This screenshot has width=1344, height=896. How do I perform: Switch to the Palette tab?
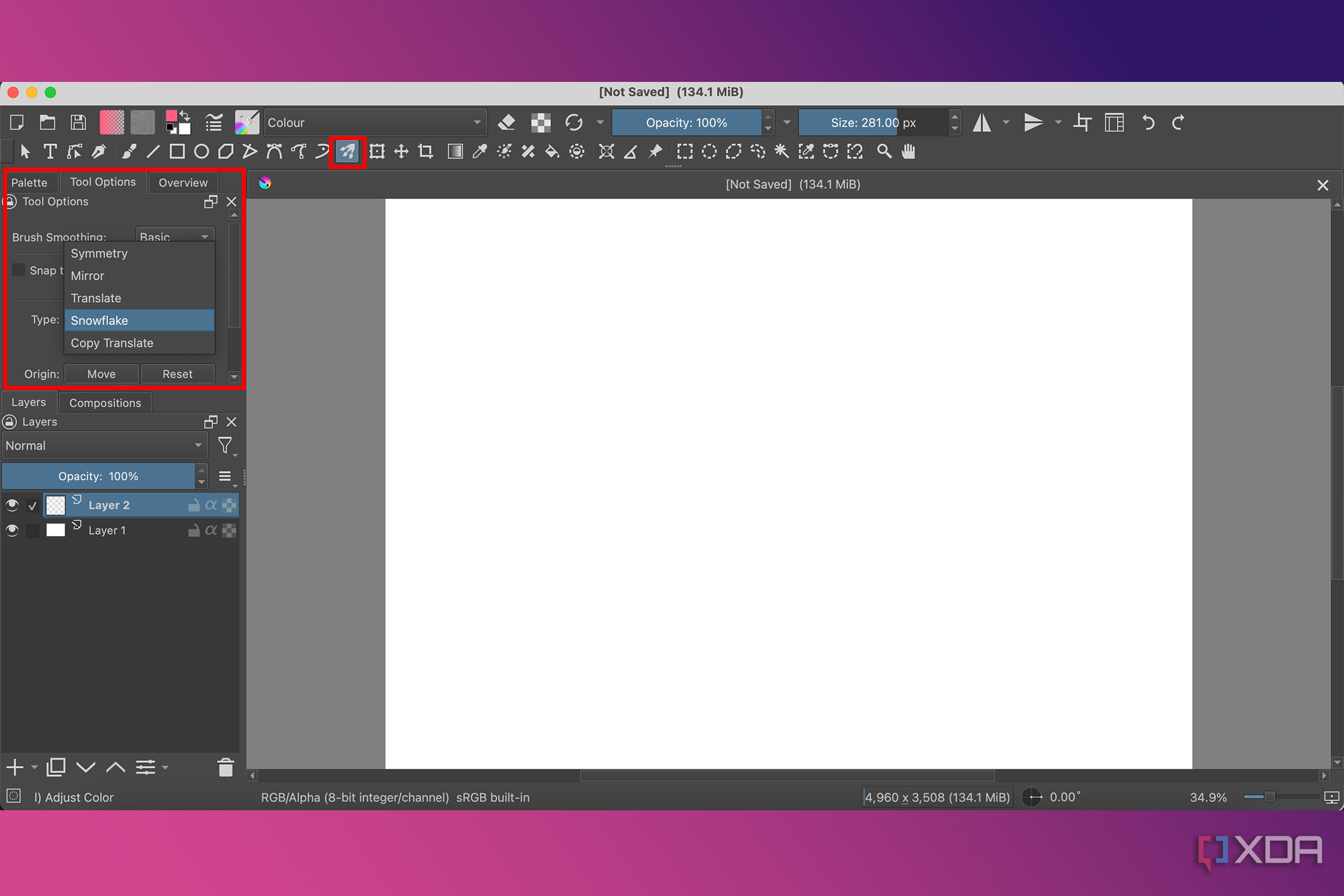coord(29,182)
